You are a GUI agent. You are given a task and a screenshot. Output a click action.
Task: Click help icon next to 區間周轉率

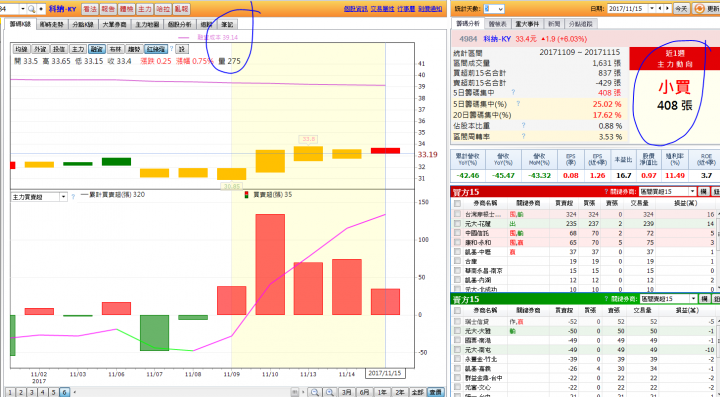tap(523, 136)
